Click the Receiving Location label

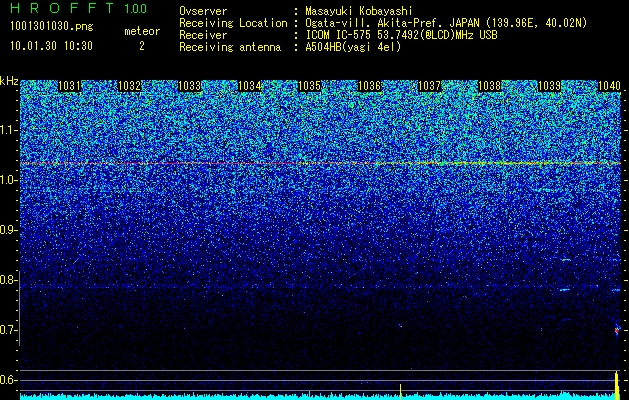pyautogui.click(x=233, y=23)
